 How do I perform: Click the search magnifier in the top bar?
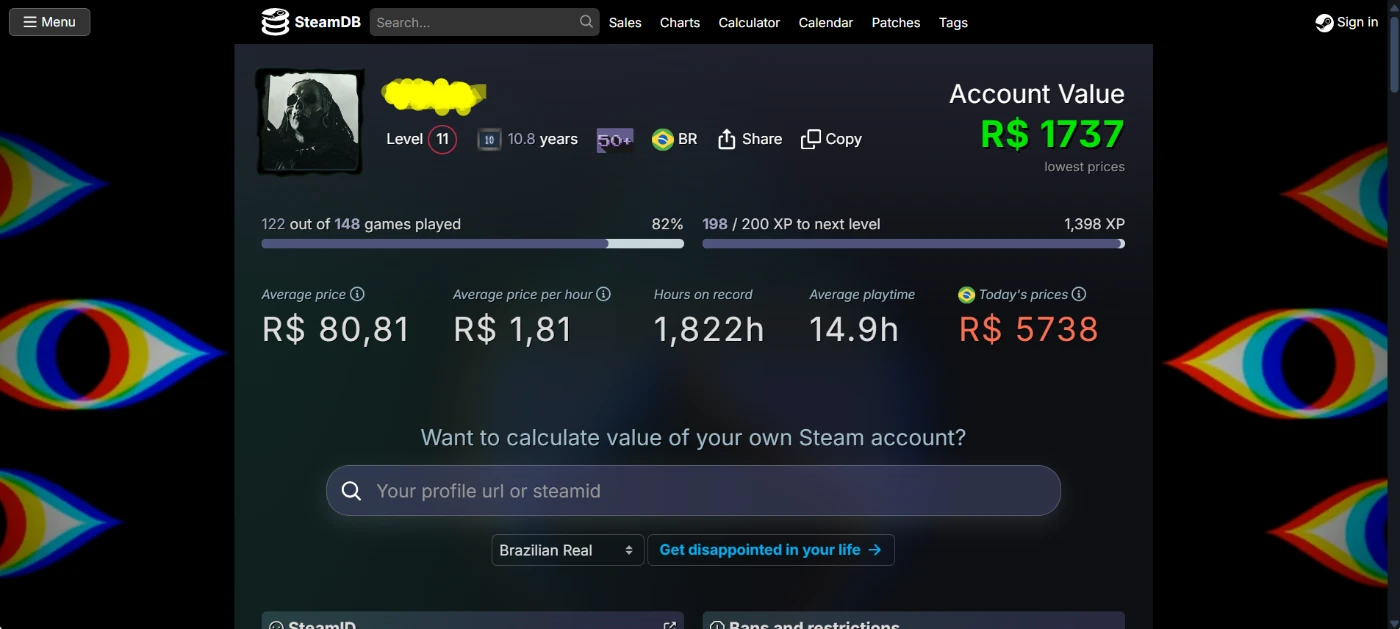(586, 22)
